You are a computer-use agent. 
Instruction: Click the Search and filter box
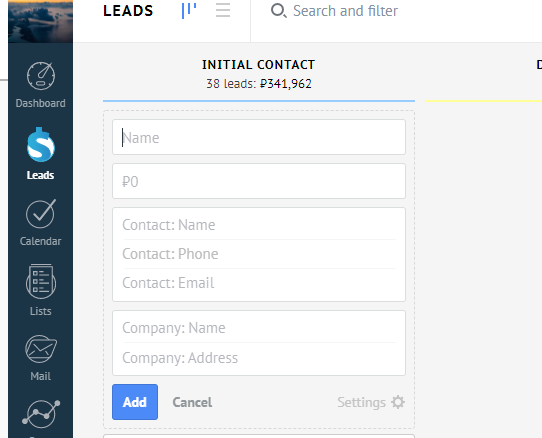tap(345, 11)
